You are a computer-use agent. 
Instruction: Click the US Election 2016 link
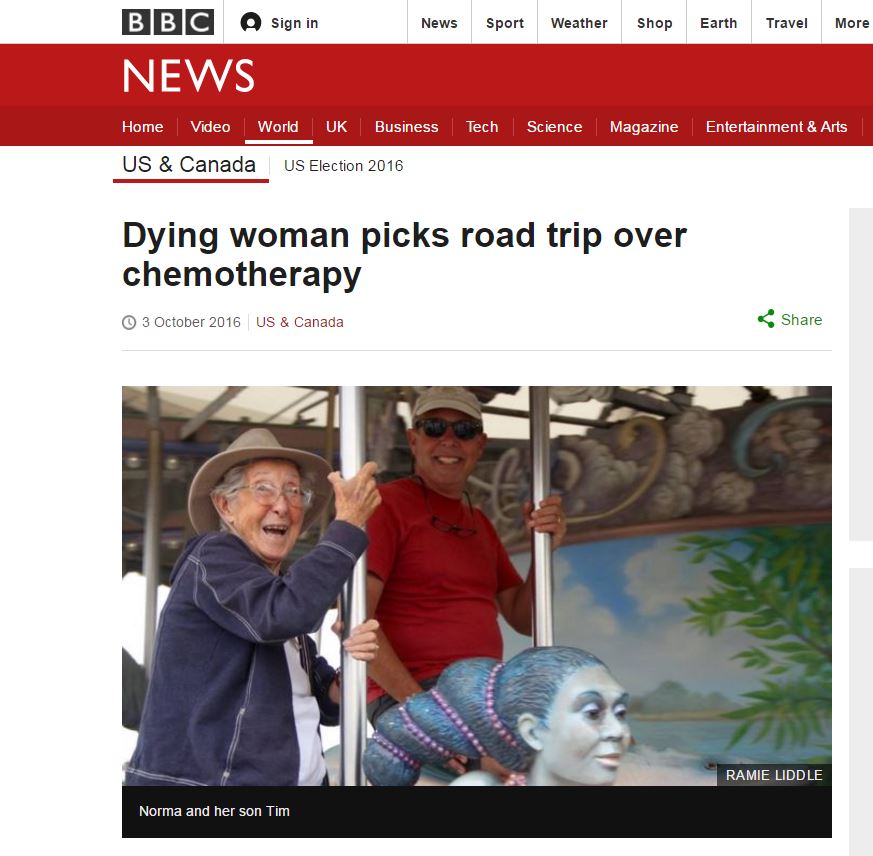[344, 166]
